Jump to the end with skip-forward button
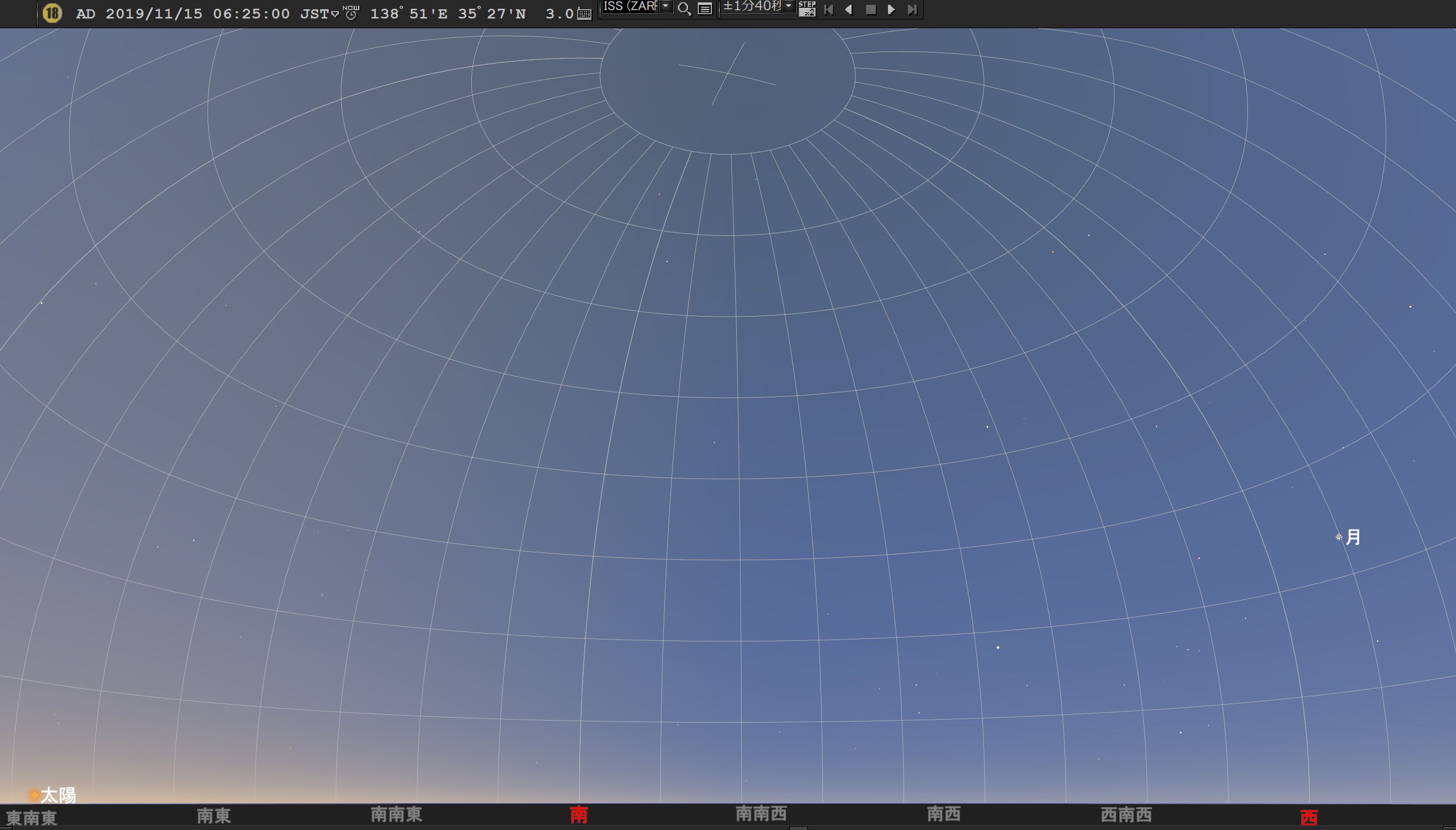1456x830 pixels. pos(912,10)
